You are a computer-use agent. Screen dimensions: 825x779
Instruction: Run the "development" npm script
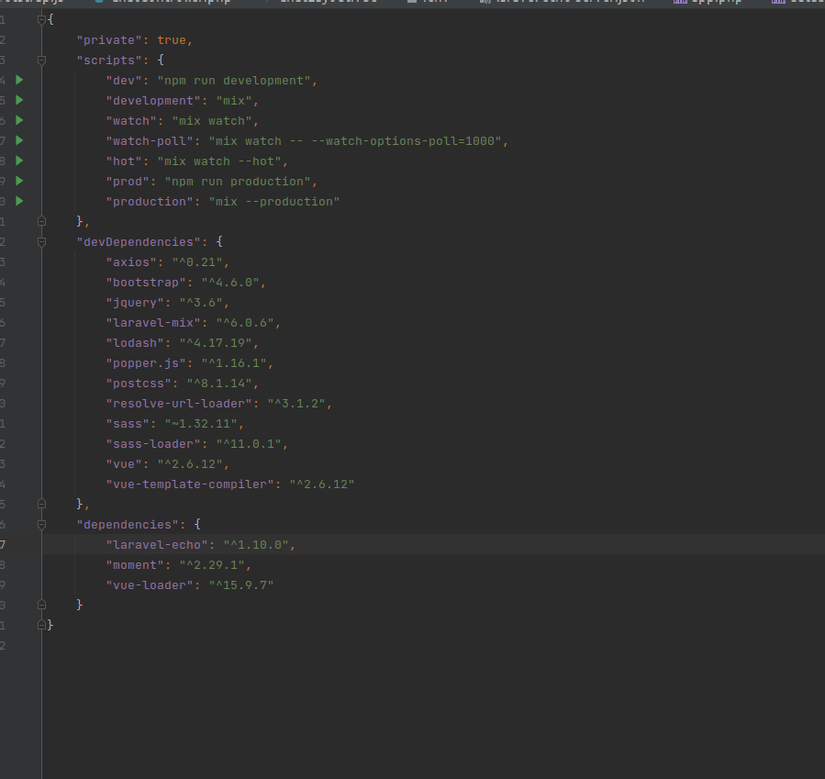click(19, 100)
